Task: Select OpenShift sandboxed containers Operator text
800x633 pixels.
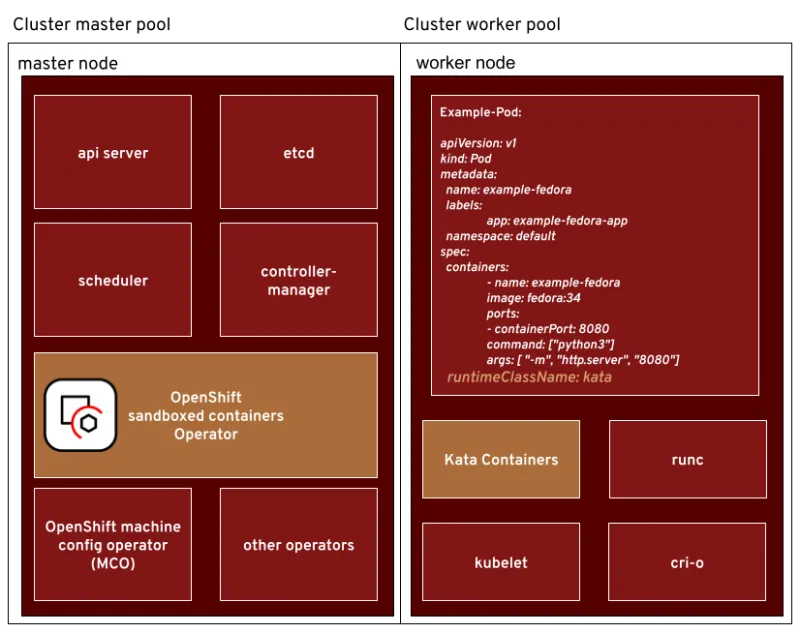Action: (x=206, y=416)
